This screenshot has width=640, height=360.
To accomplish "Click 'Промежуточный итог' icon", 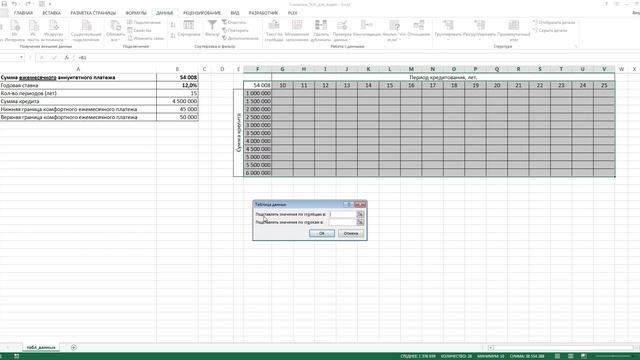I will pos(514,31).
